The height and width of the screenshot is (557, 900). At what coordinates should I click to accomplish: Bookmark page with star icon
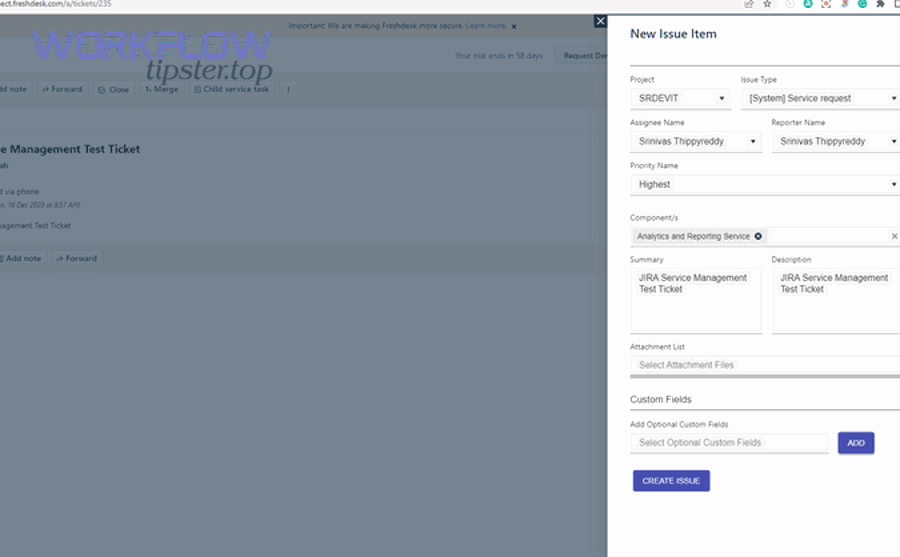click(x=767, y=4)
